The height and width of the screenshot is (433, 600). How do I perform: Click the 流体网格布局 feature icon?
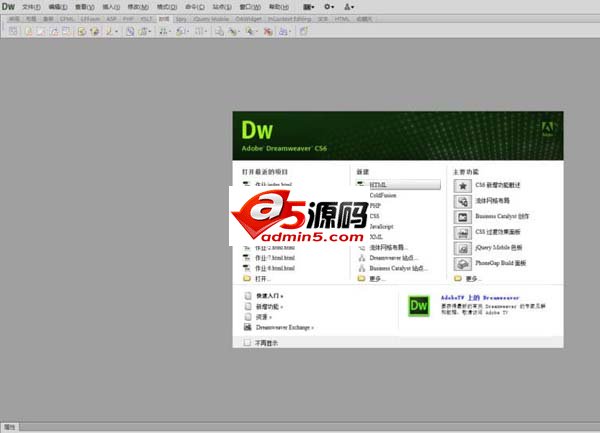[463, 201]
